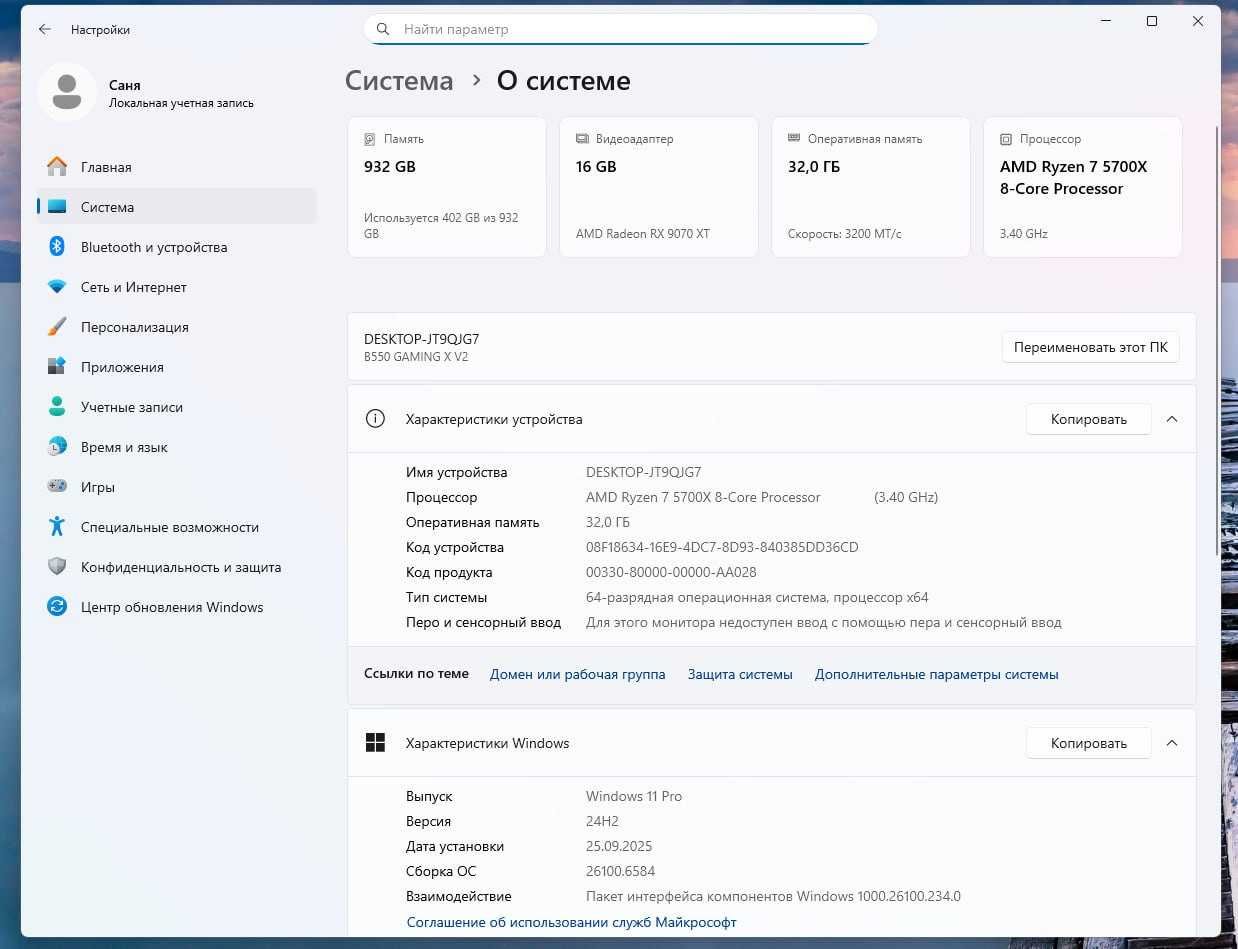This screenshot has height=949, width=1238.
Task: Click 64-разрядная операционная система value
Action: pyautogui.click(x=757, y=597)
